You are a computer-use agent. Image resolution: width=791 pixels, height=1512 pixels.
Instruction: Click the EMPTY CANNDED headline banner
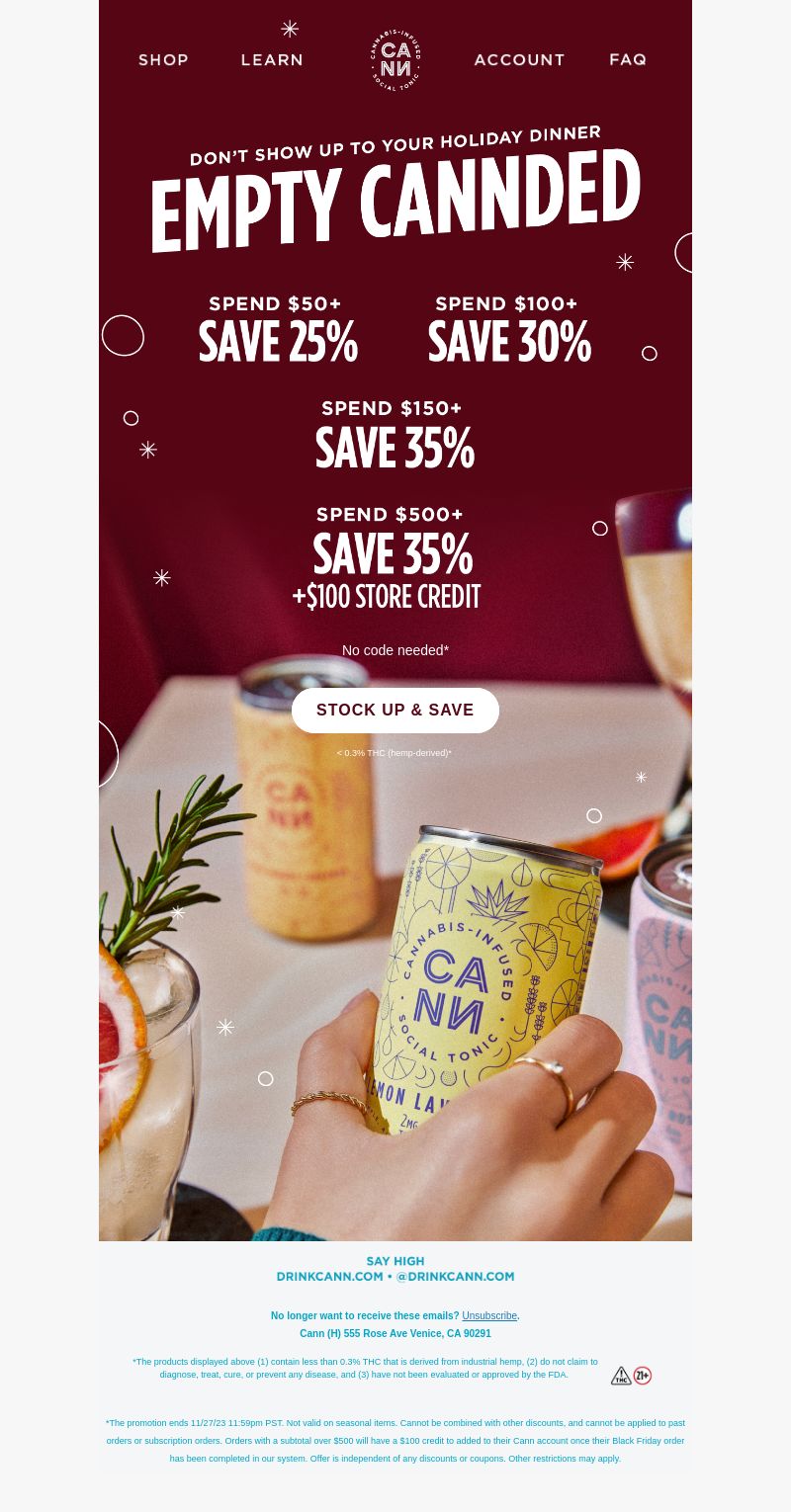pyautogui.click(x=395, y=201)
